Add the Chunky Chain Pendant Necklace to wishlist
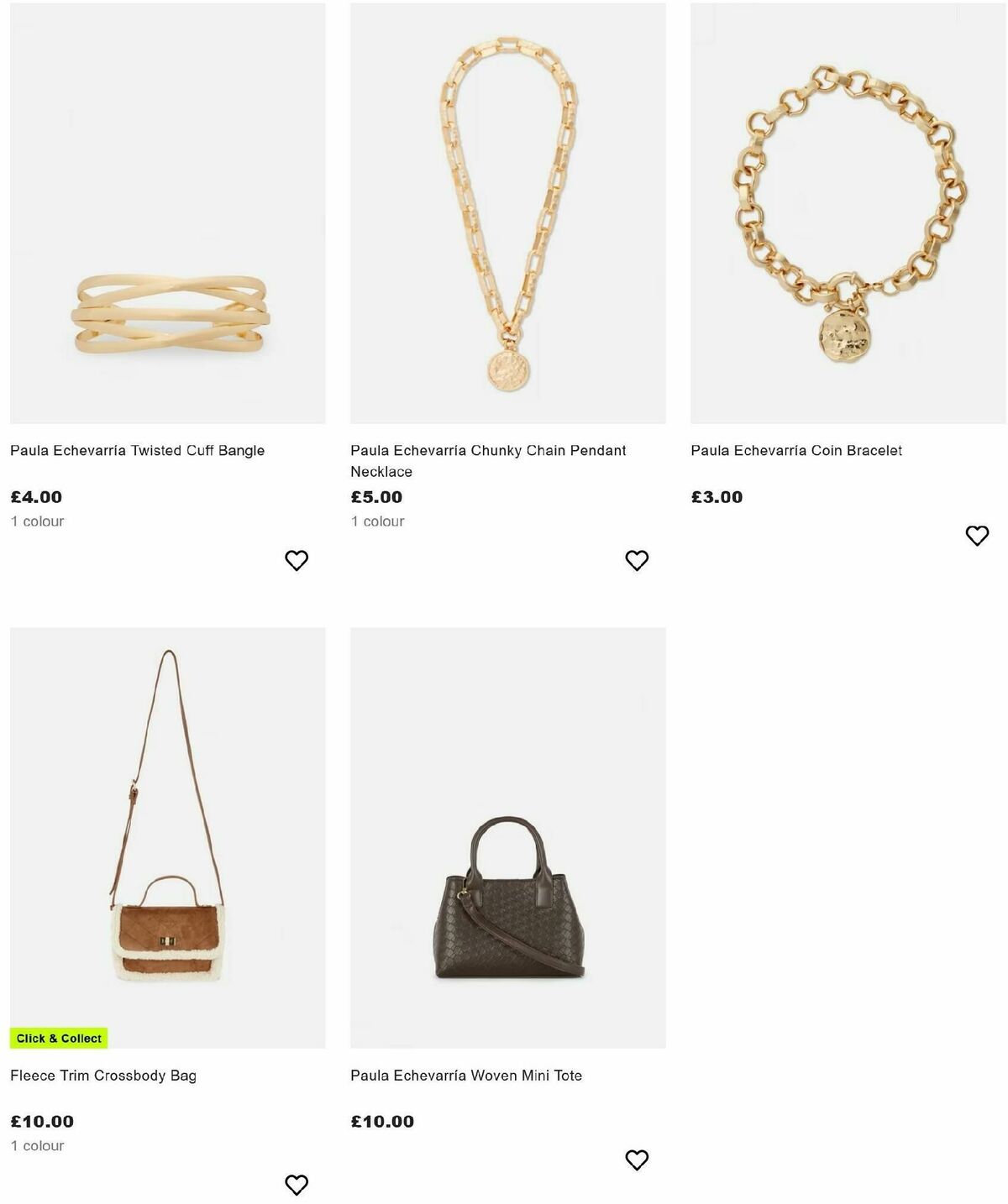This screenshot has width=1008, height=1204. 636,559
